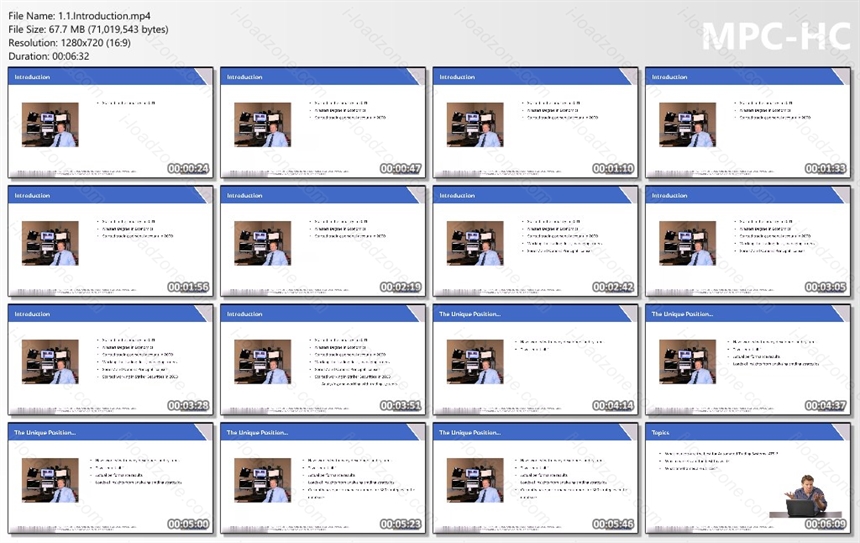Select the Duration 00:06:32 text
The image size is (860, 543).
(x=49, y=56)
